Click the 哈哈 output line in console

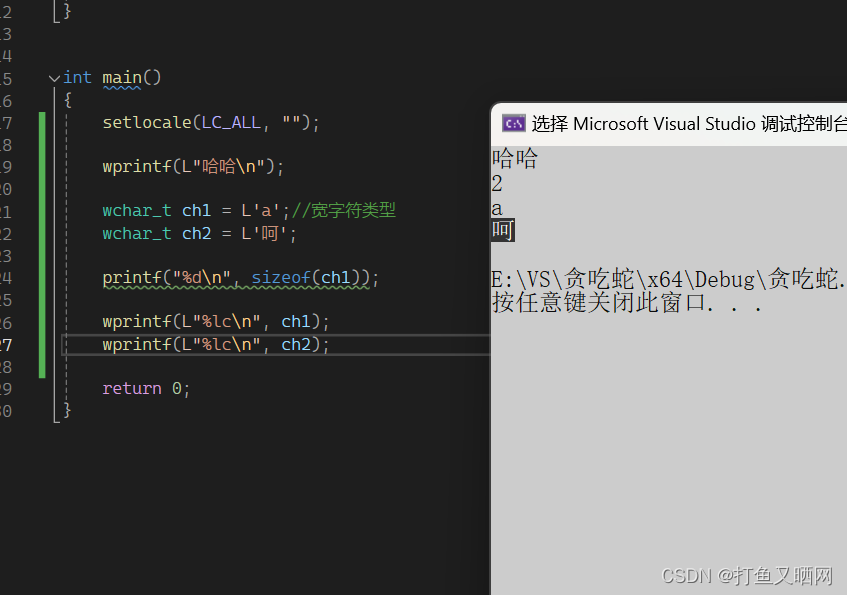pos(515,158)
